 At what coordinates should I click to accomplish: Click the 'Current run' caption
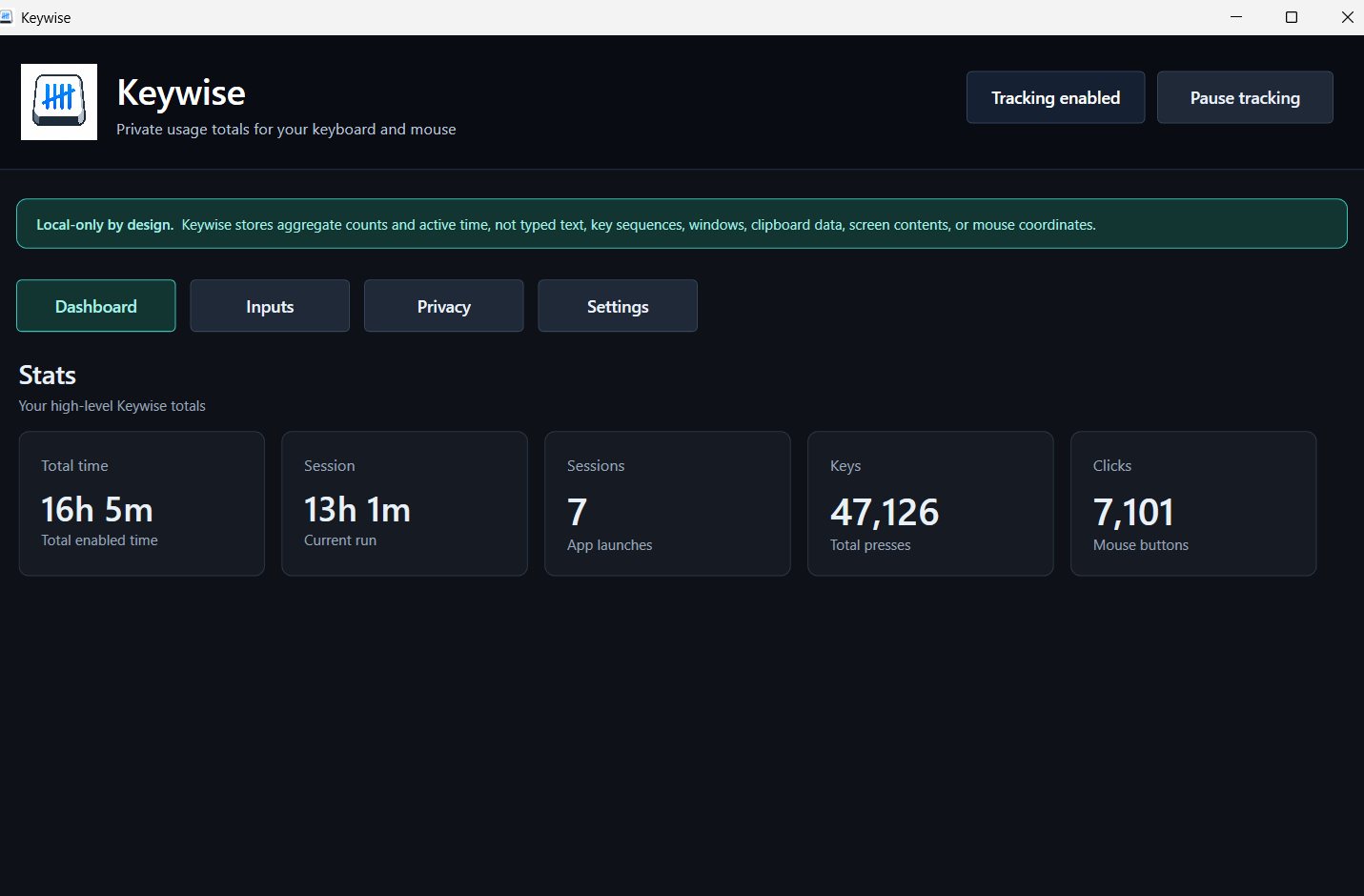coord(340,540)
